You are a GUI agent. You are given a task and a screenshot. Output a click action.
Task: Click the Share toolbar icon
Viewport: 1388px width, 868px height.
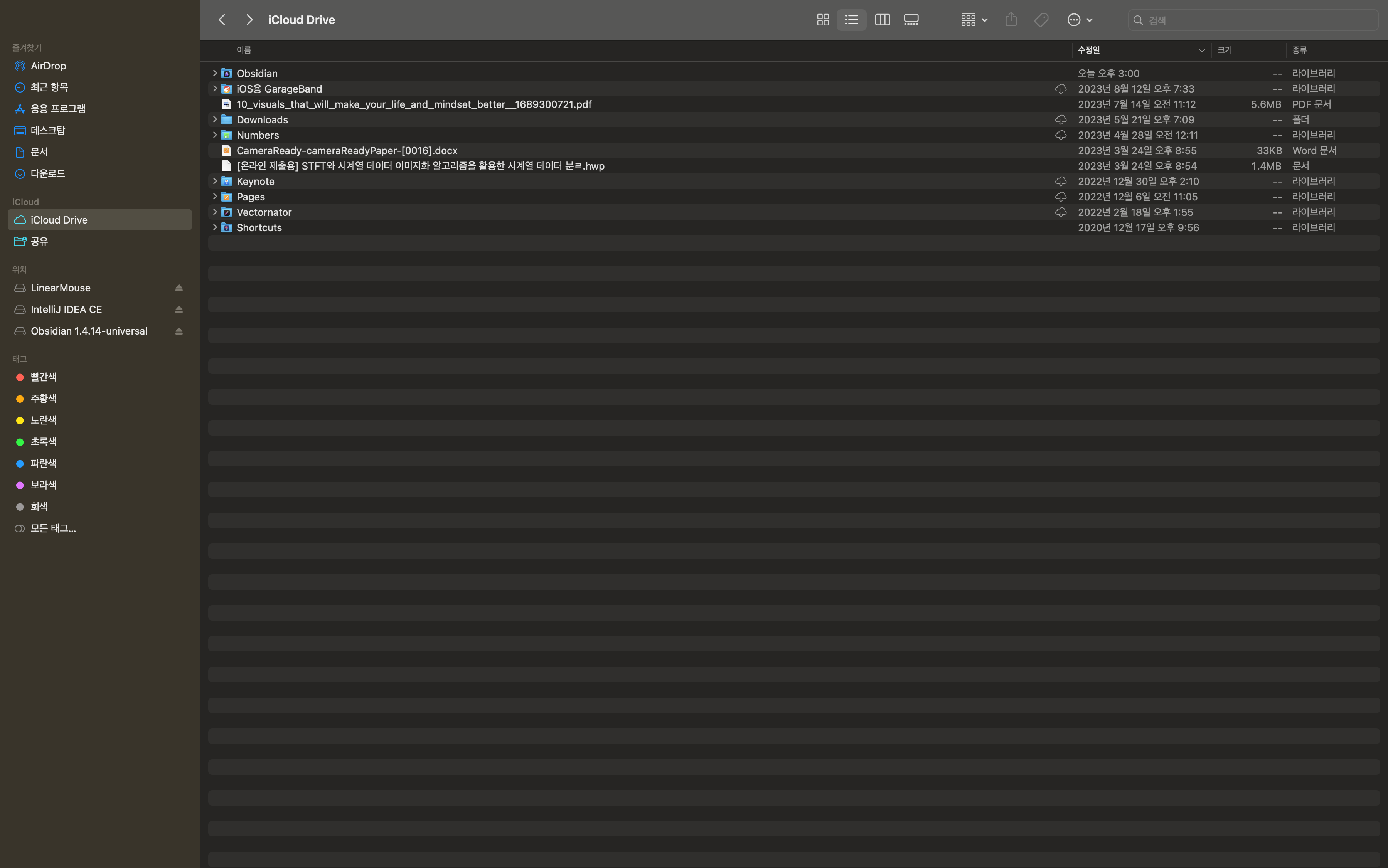[1011, 20]
